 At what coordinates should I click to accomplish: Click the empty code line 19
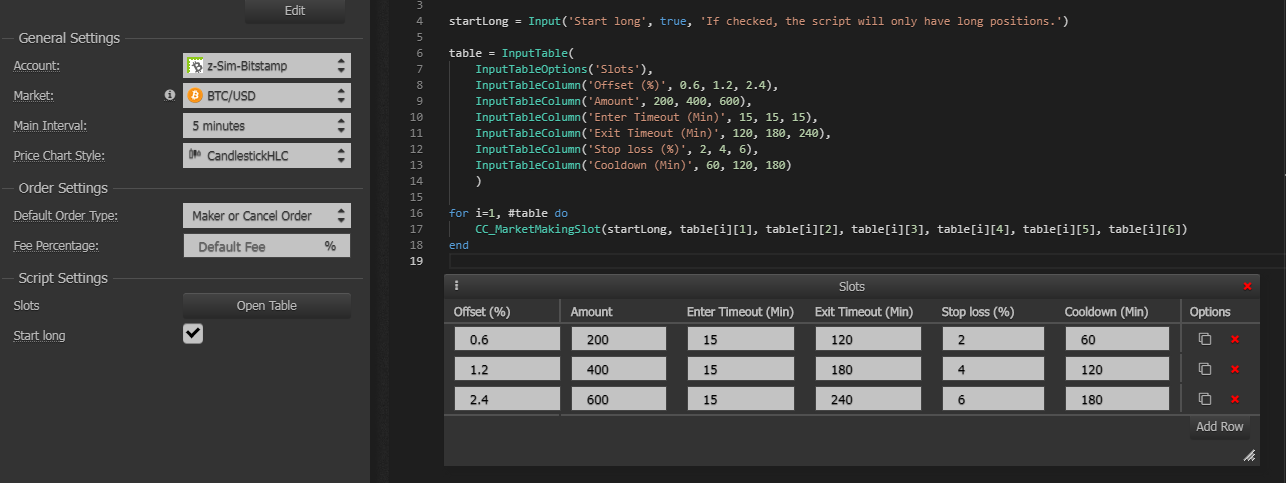coord(866,261)
